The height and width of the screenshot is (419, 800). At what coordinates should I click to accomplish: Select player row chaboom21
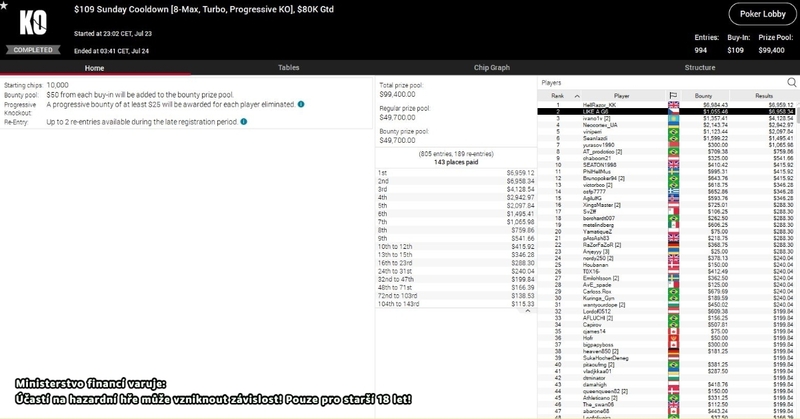(x=666, y=158)
